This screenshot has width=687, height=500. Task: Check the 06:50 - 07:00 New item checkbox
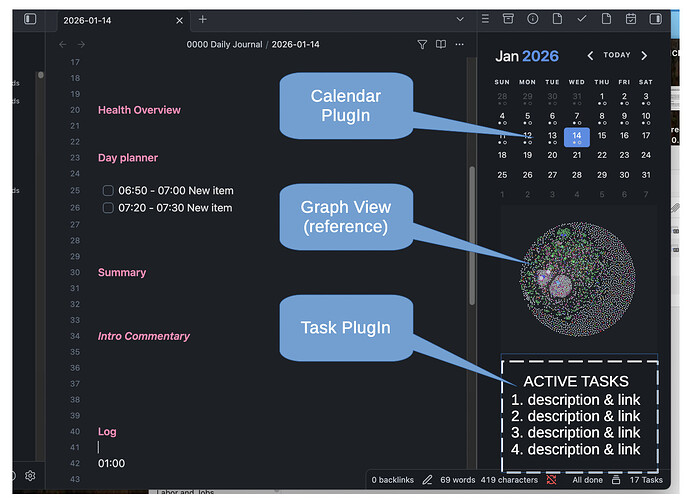[x=108, y=190]
